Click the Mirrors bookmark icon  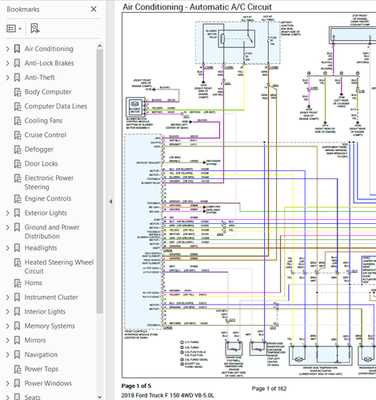17,340
